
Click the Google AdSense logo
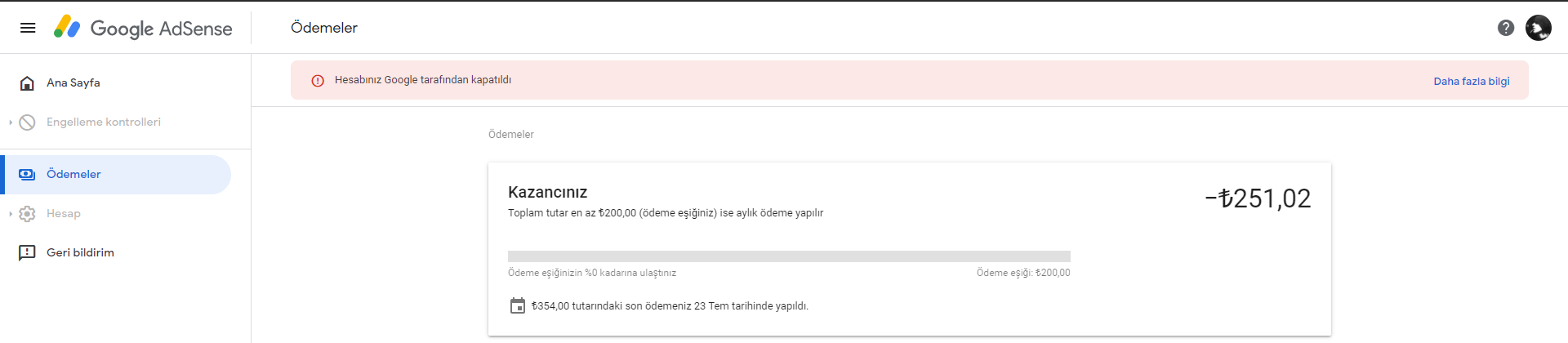pyautogui.click(x=143, y=28)
